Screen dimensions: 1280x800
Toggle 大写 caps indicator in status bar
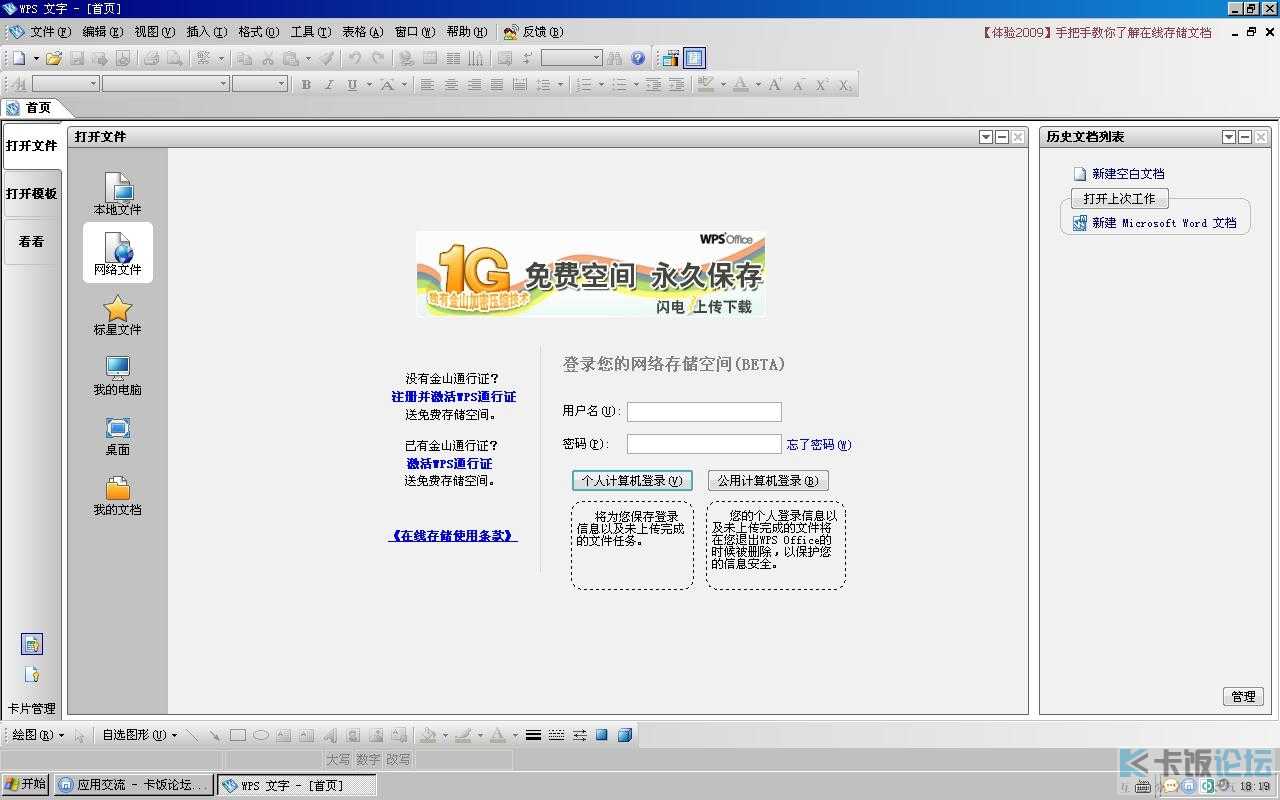point(338,760)
